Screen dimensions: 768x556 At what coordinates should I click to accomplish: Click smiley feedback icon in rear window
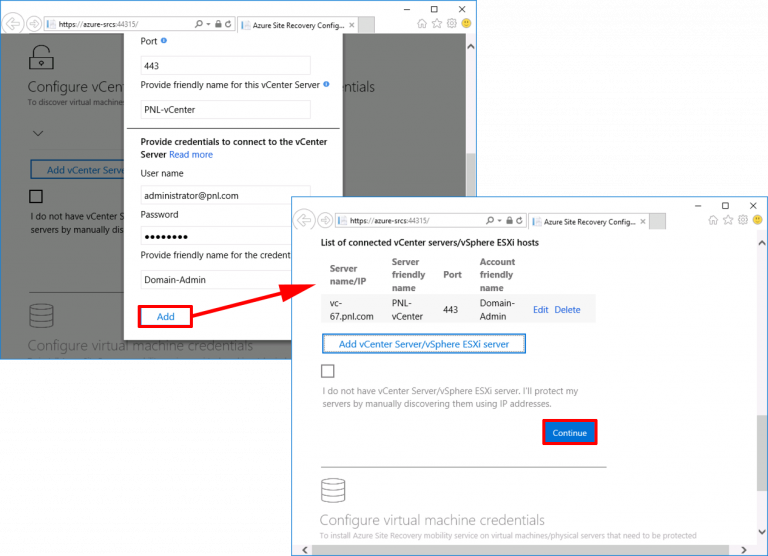pos(466,23)
